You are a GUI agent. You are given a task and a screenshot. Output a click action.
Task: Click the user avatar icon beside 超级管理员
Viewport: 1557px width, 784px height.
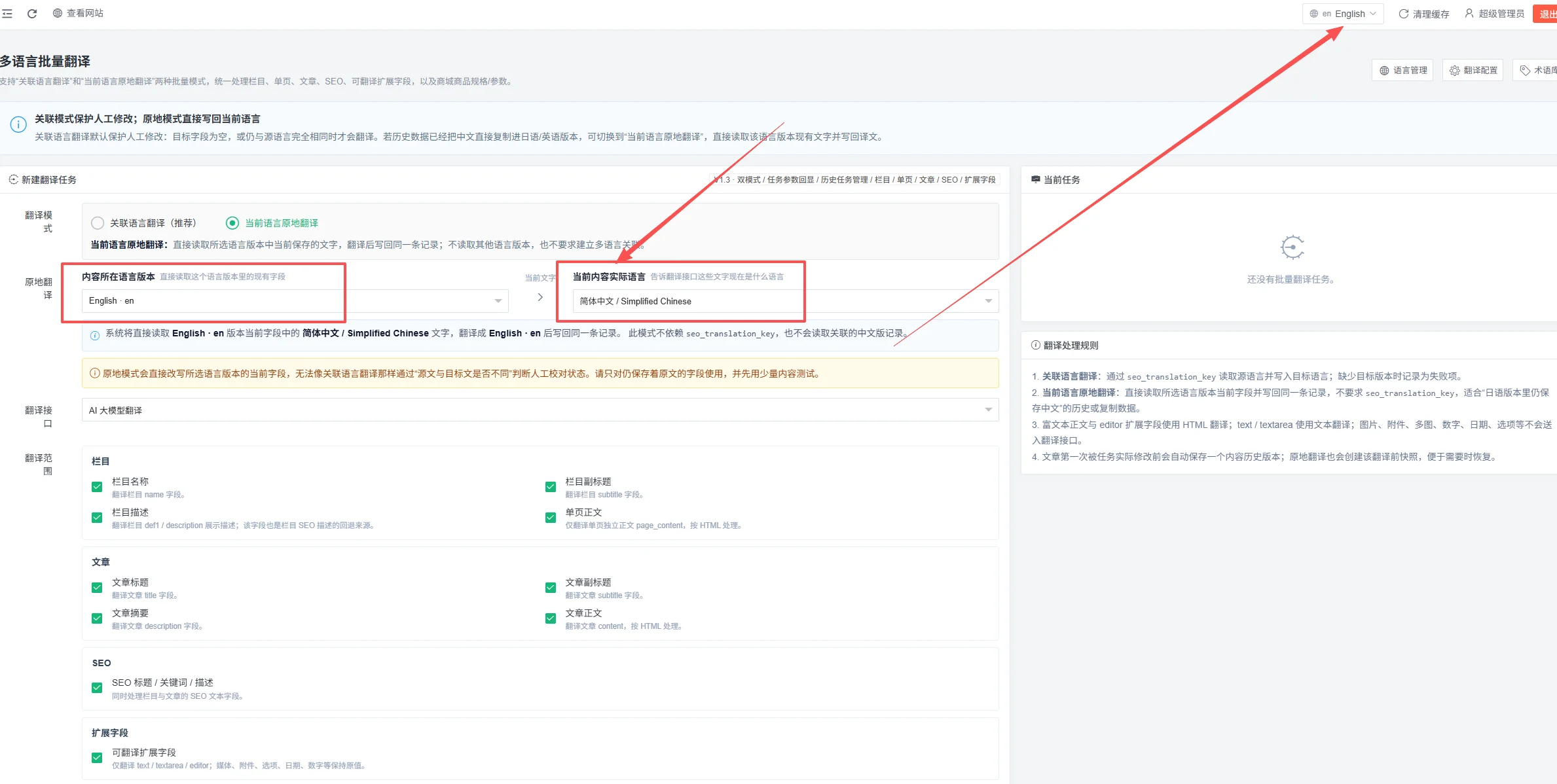point(1469,13)
